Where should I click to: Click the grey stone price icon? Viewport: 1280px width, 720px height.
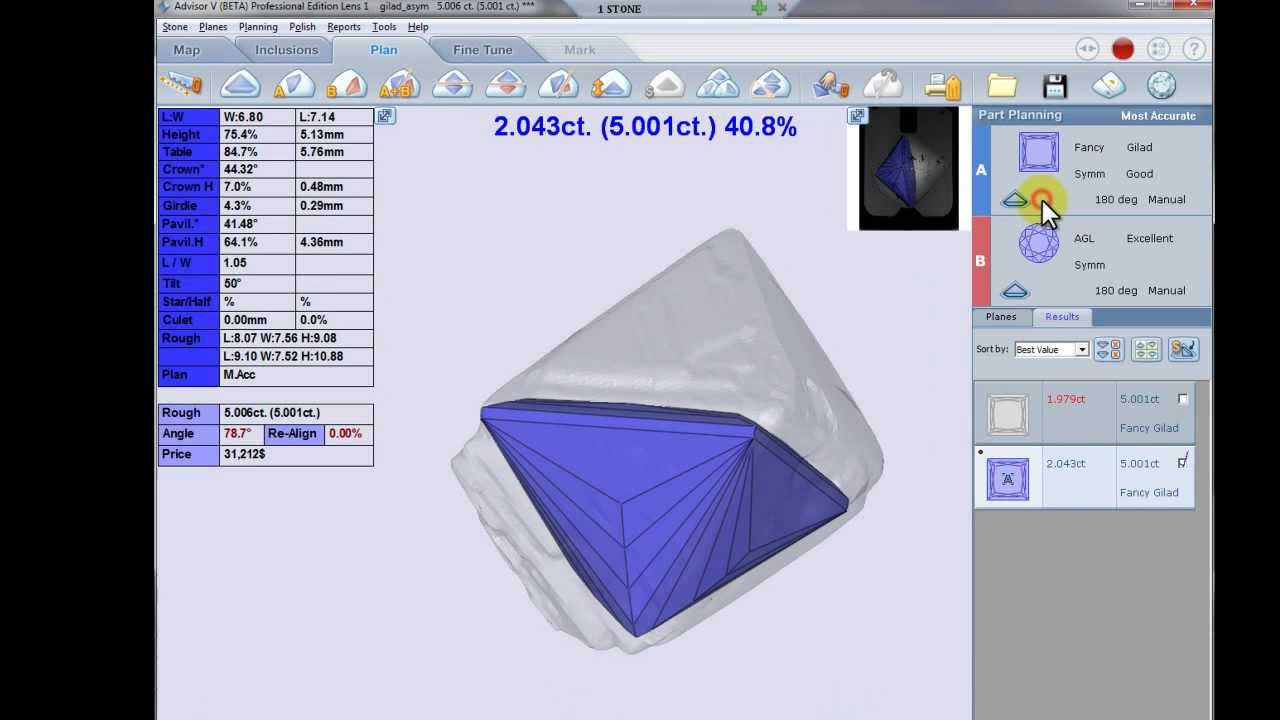664,85
